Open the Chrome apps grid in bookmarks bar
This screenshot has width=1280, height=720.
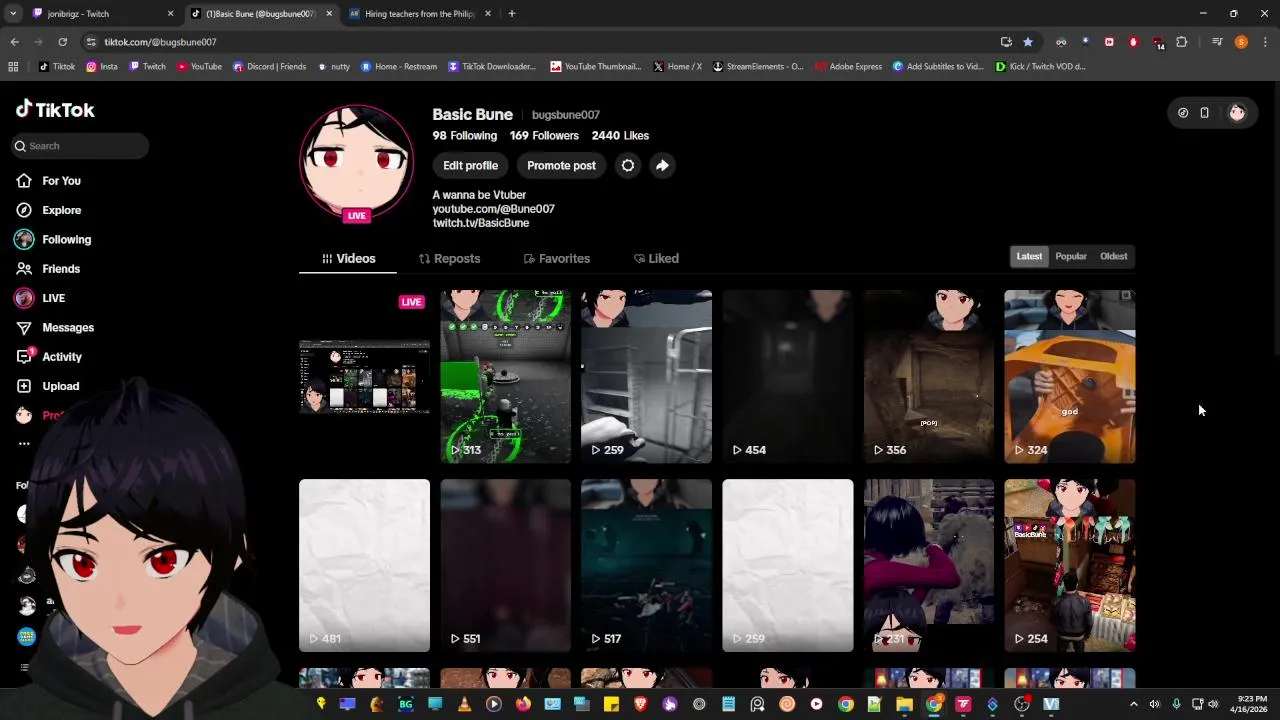[13, 67]
